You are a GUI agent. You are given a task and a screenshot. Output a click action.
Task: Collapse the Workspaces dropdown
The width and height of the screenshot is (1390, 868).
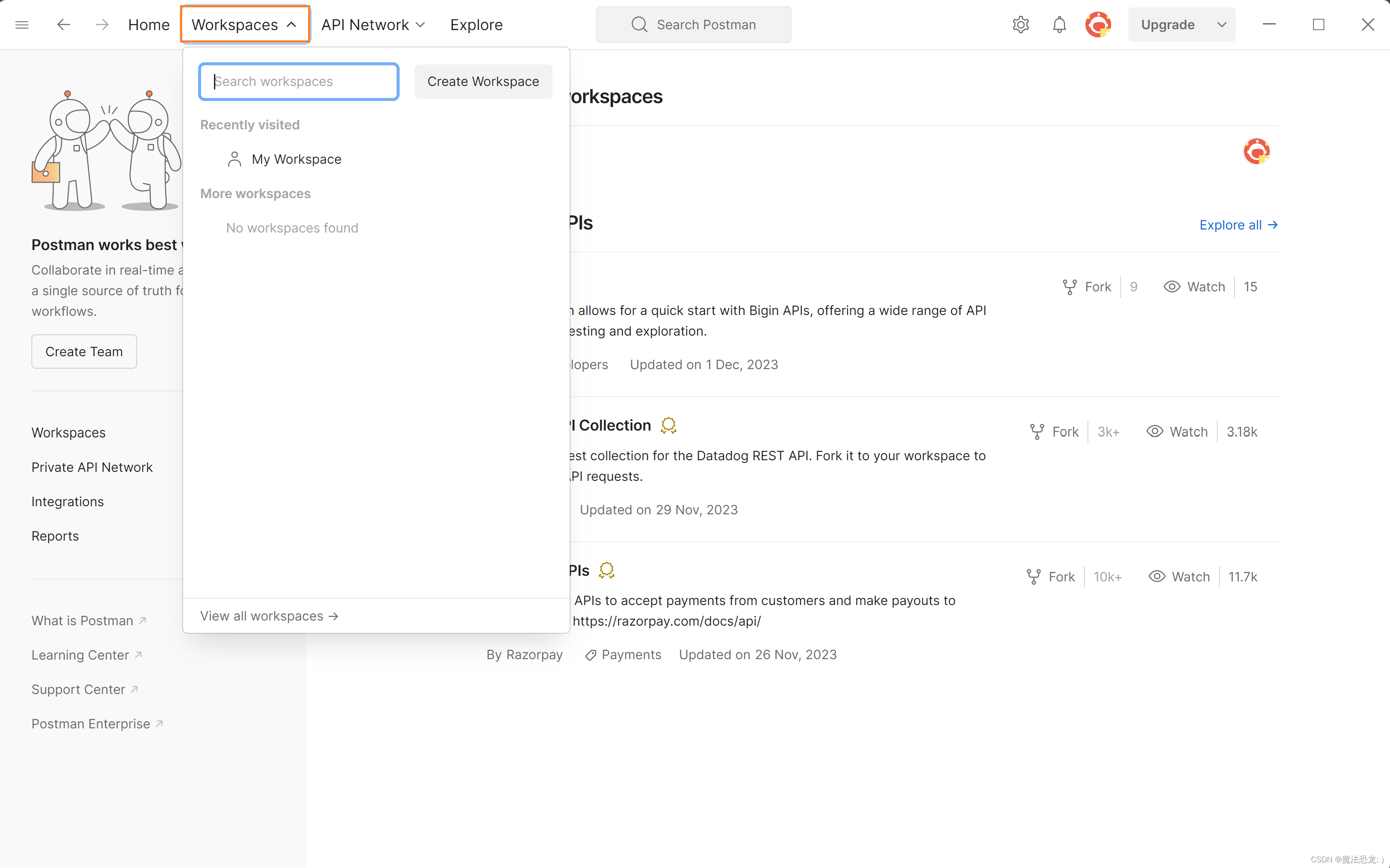point(244,24)
